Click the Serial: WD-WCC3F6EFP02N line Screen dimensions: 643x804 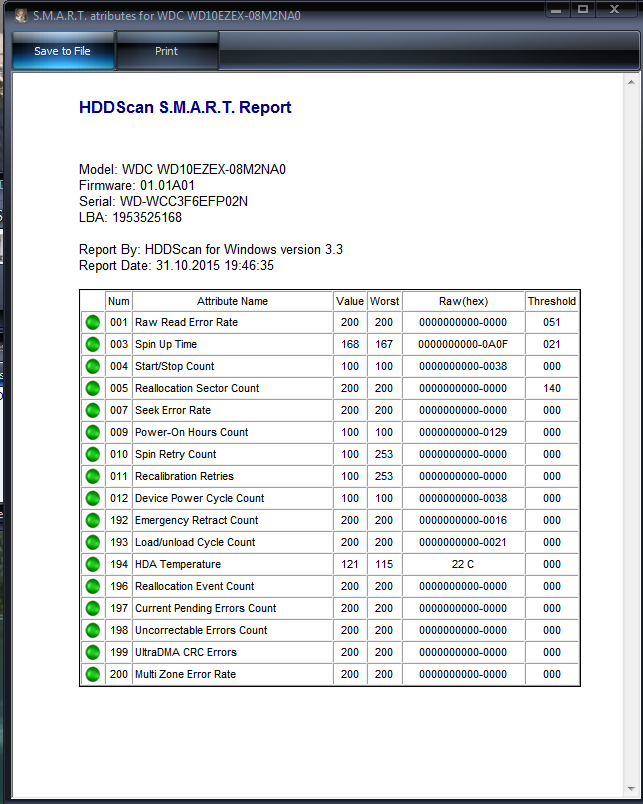click(x=164, y=202)
